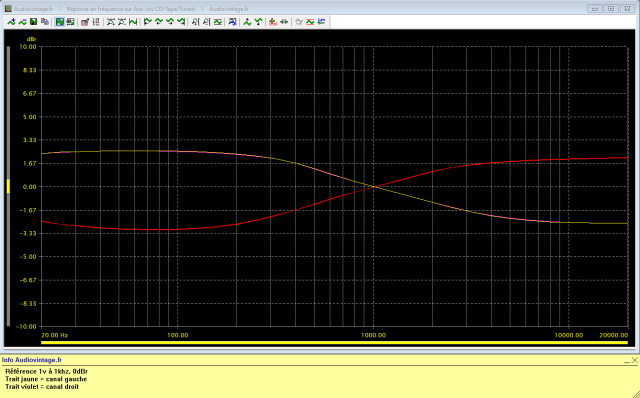Screen dimensions: 640x398
Task: Click the '20000.00' frequency axis label
Action: pos(614,335)
